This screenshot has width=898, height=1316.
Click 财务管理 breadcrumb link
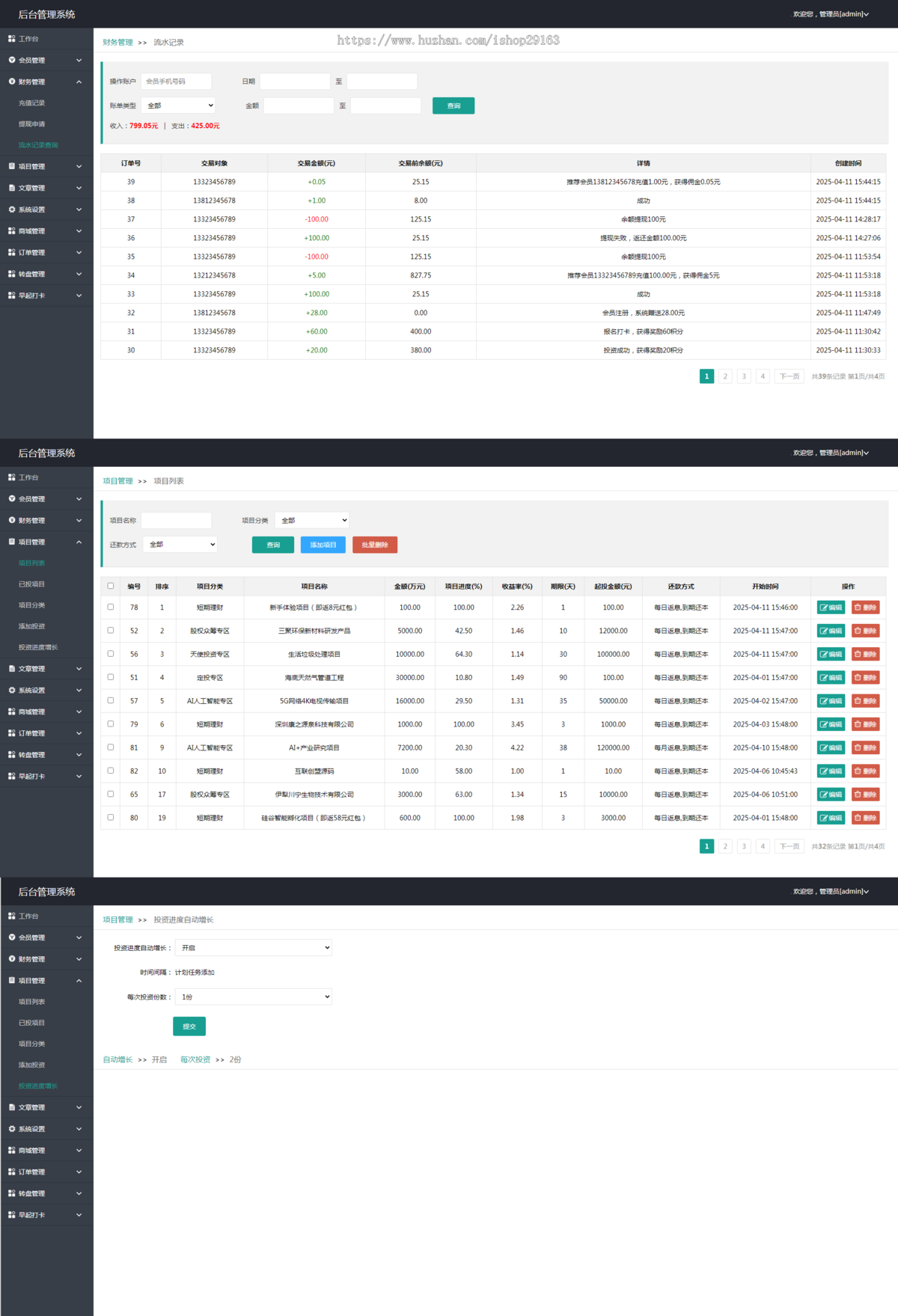pyautogui.click(x=117, y=43)
